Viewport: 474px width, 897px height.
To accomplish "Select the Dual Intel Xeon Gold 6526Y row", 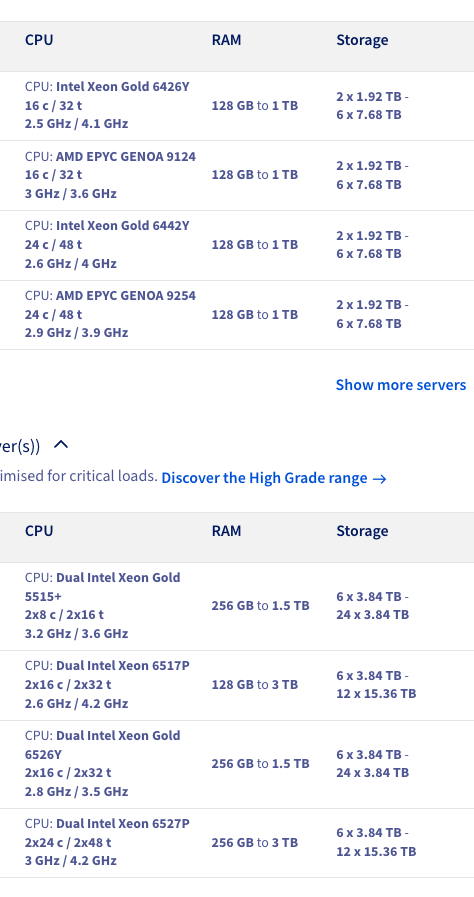I will (x=237, y=765).
